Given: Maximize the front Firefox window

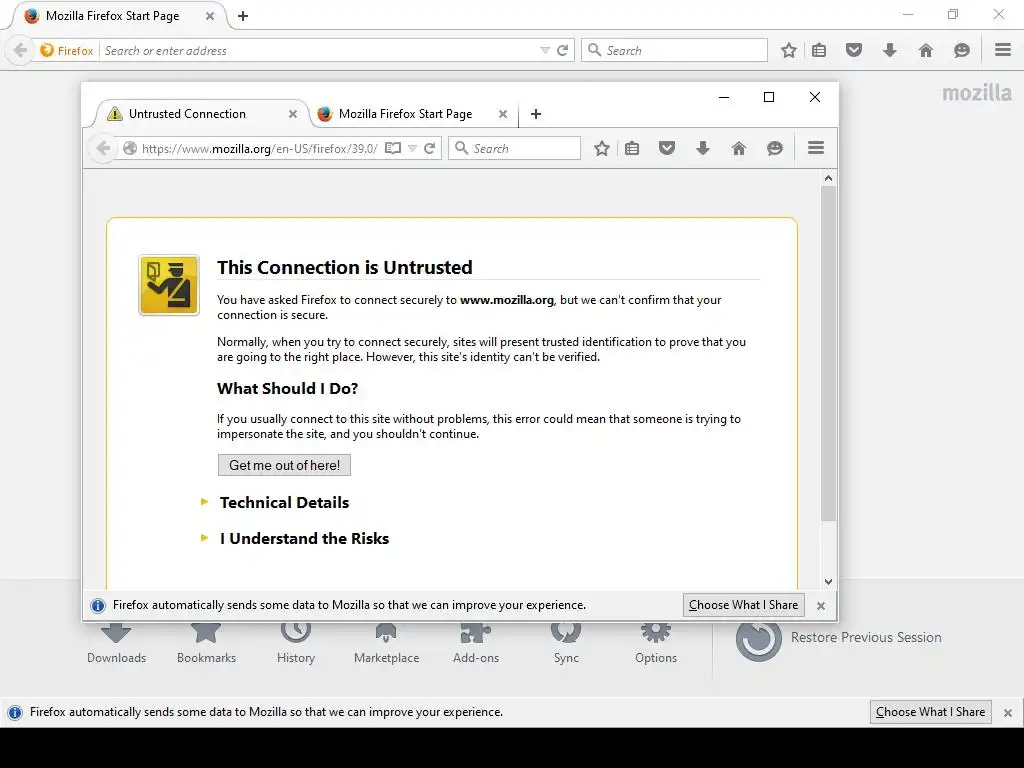Looking at the screenshot, I should [x=769, y=97].
